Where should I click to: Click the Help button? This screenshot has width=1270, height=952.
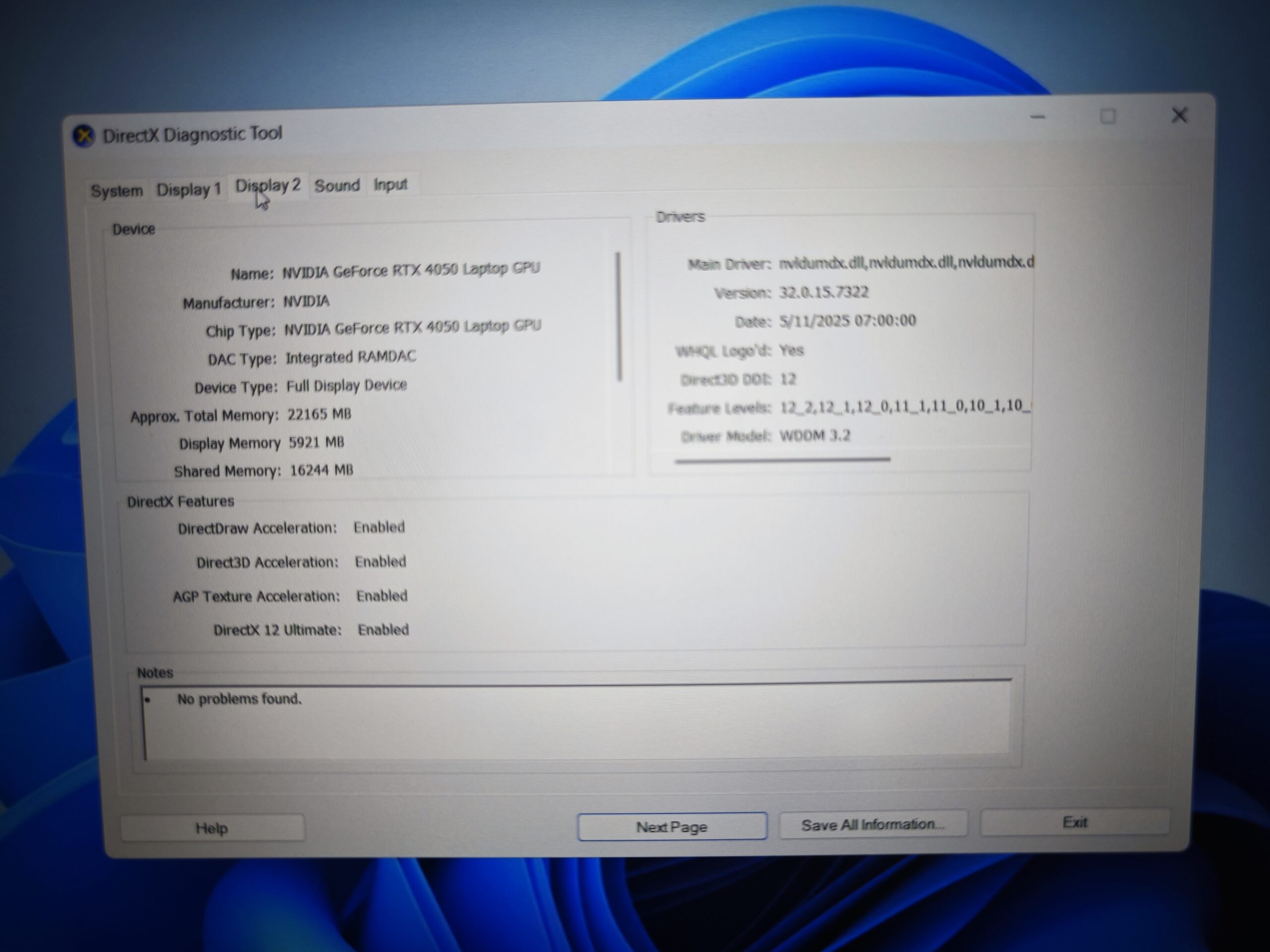click(x=212, y=828)
